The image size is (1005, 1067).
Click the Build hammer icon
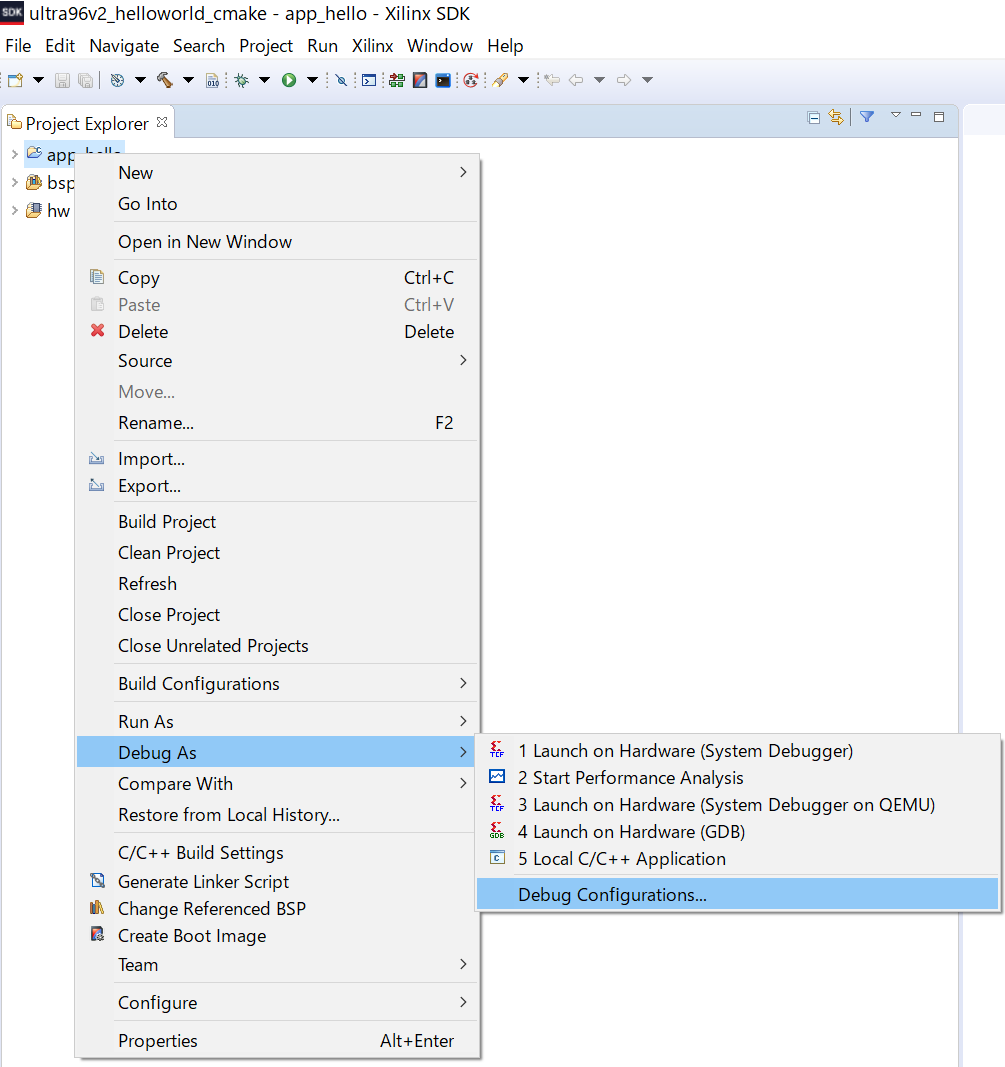pyautogui.click(x=165, y=80)
